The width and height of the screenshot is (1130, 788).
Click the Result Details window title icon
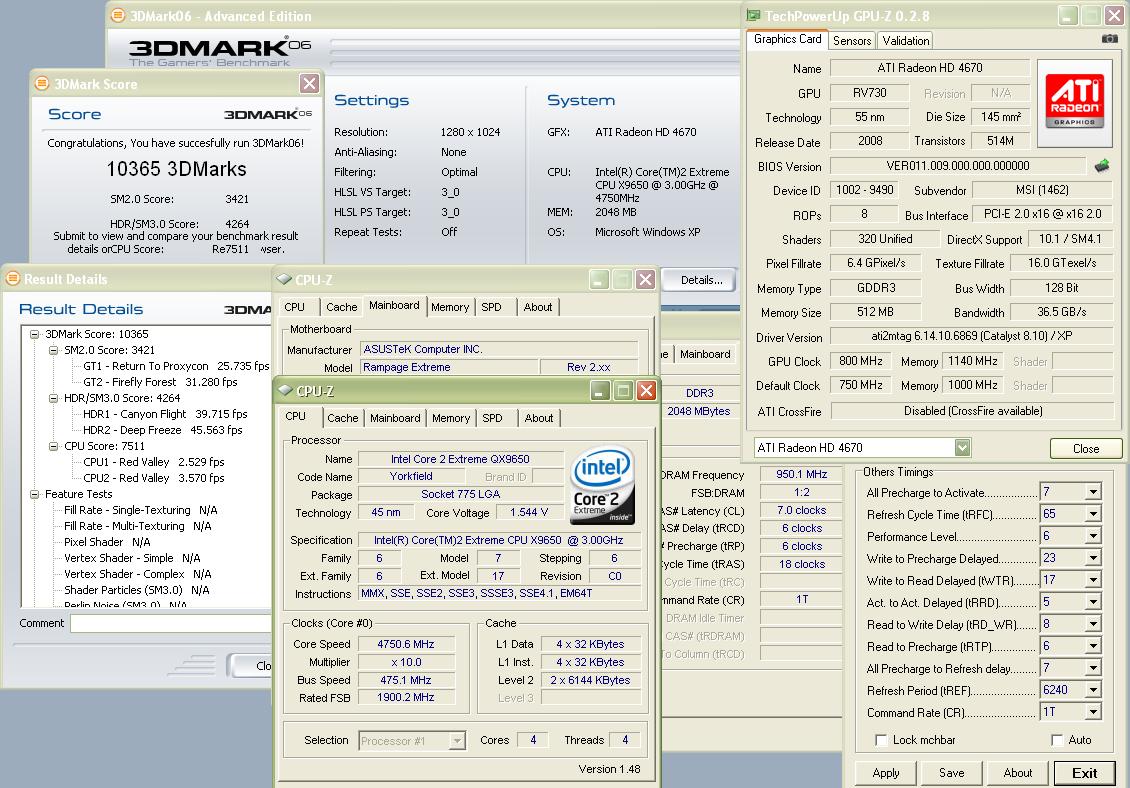[x=13, y=278]
